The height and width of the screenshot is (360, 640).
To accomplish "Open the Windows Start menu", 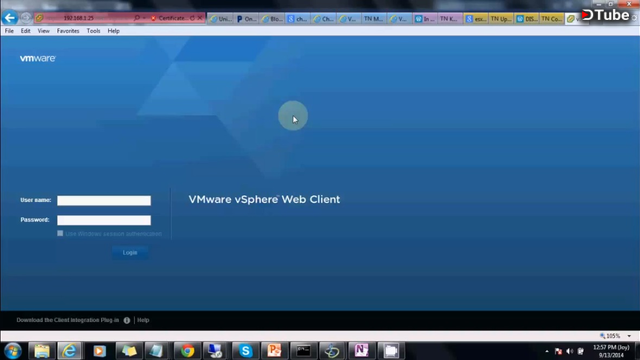I will click(13, 351).
